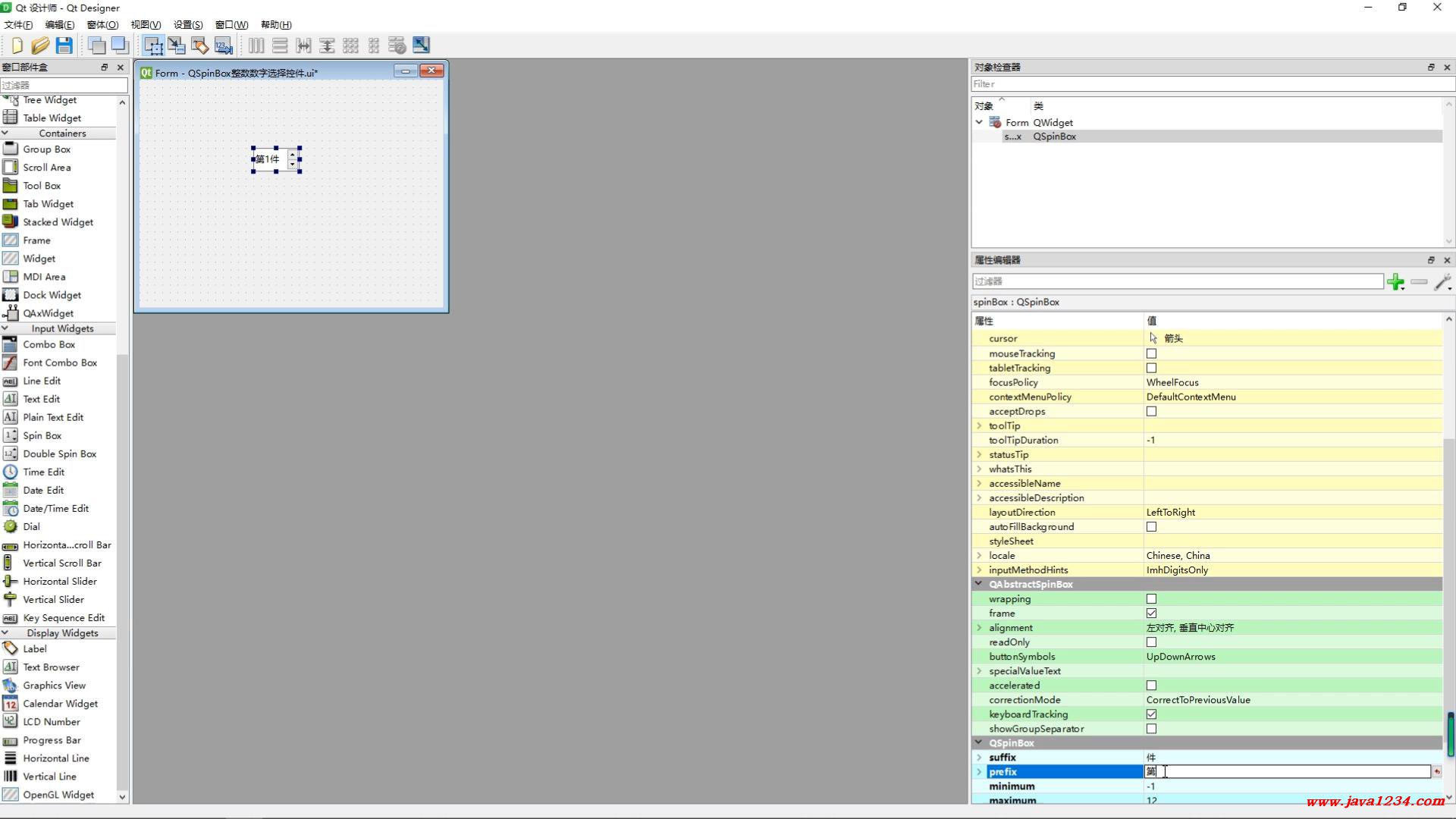Open property editor wrench configuration icon
The width and height of the screenshot is (1456, 819).
coord(1443,282)
